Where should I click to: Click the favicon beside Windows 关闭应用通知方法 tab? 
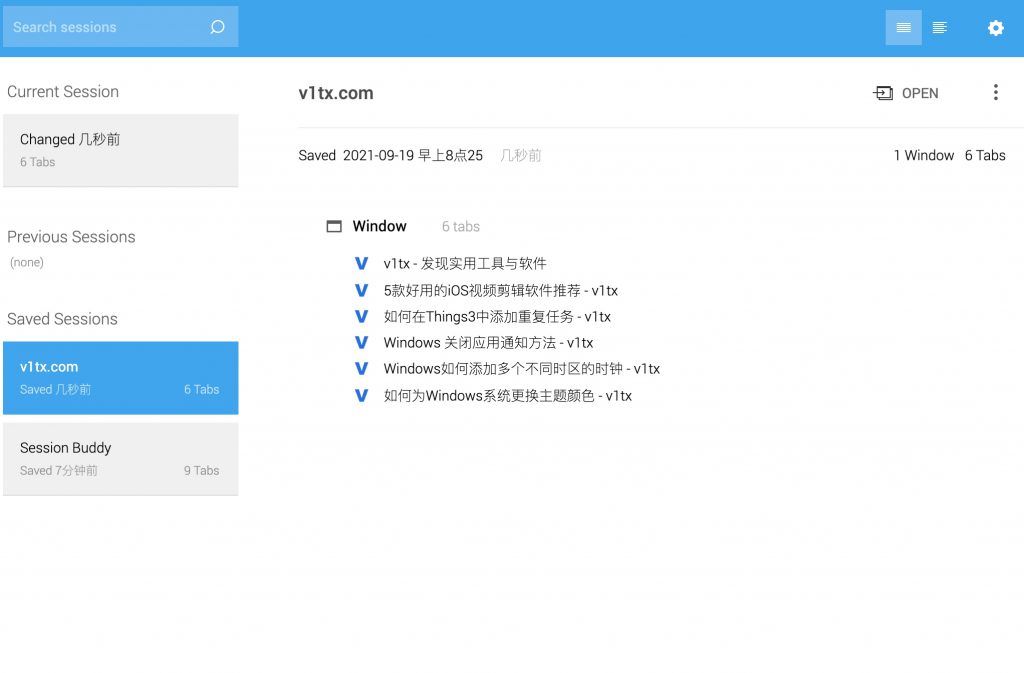[361, 343]
